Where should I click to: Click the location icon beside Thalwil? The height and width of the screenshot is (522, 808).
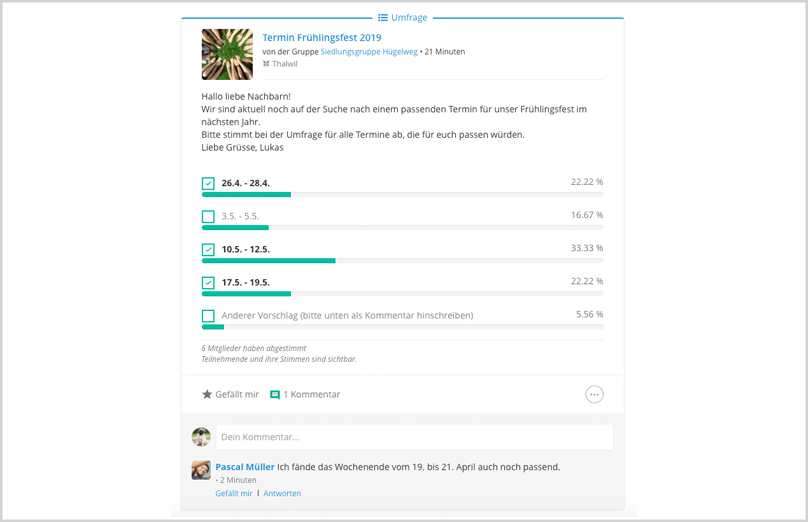[266, 64]
